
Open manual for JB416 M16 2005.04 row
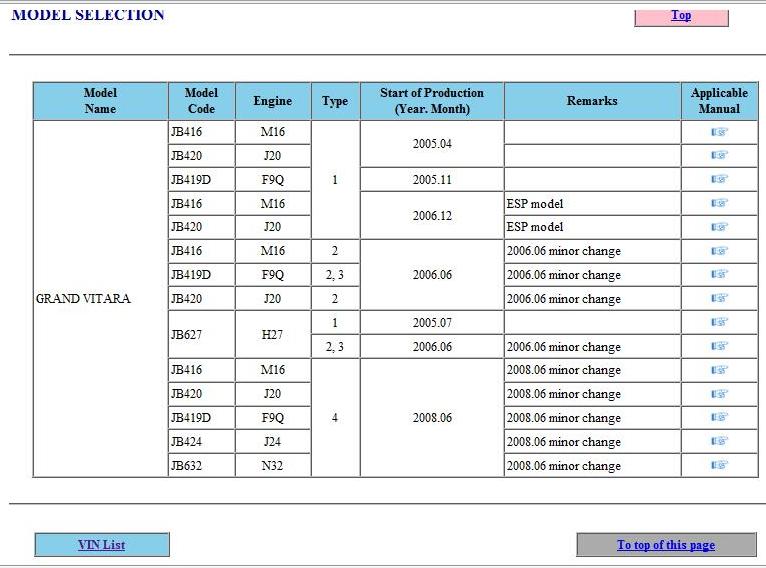coord(719,132)
